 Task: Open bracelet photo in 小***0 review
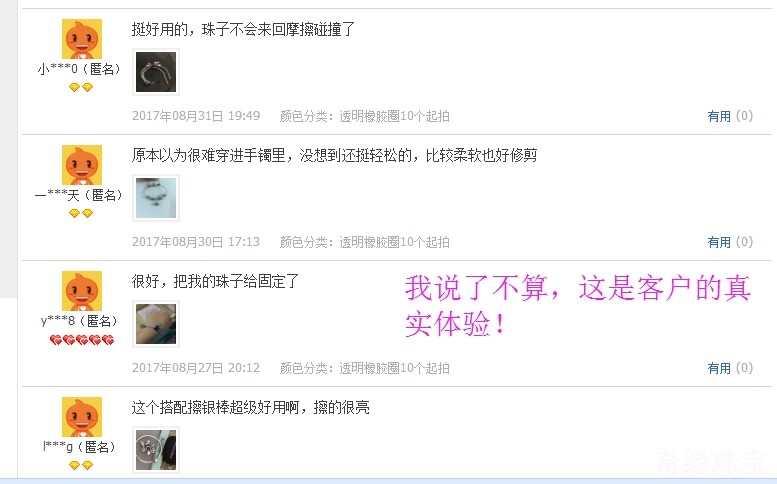pos(156,72)
